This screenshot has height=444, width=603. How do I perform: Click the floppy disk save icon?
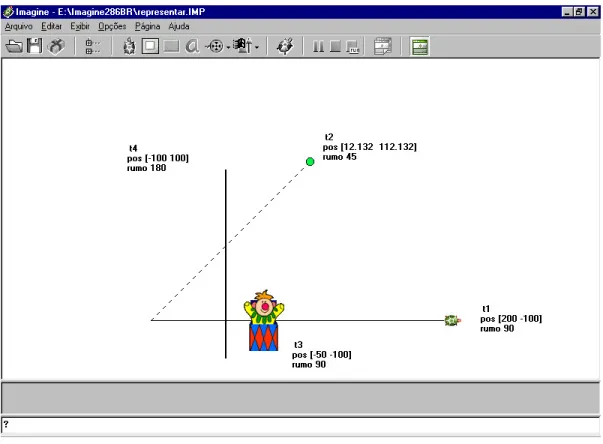tap(35, 46)
